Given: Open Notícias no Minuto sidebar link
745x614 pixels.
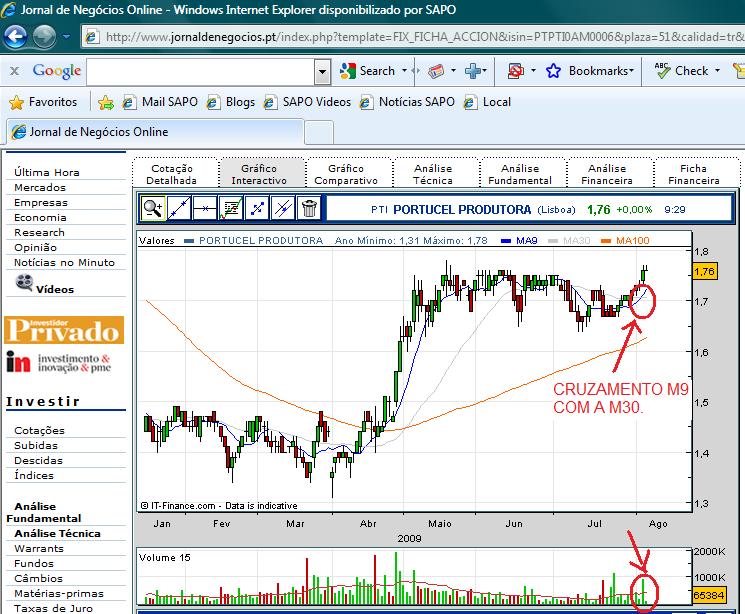Looking at the screenshot, I should 65,262.
